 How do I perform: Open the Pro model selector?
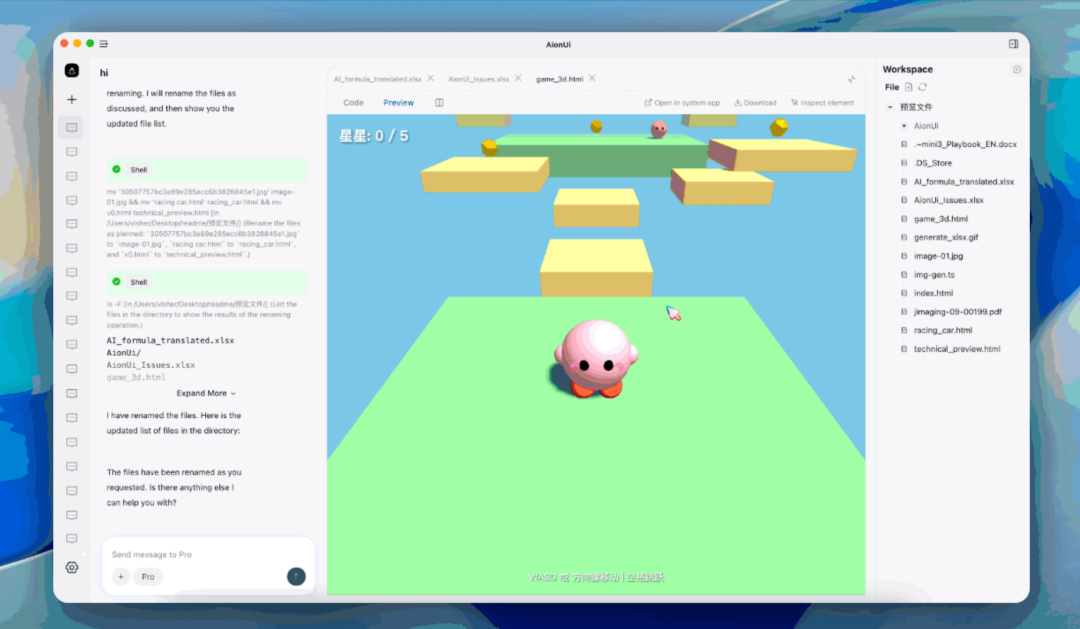(x=148, y=577)
